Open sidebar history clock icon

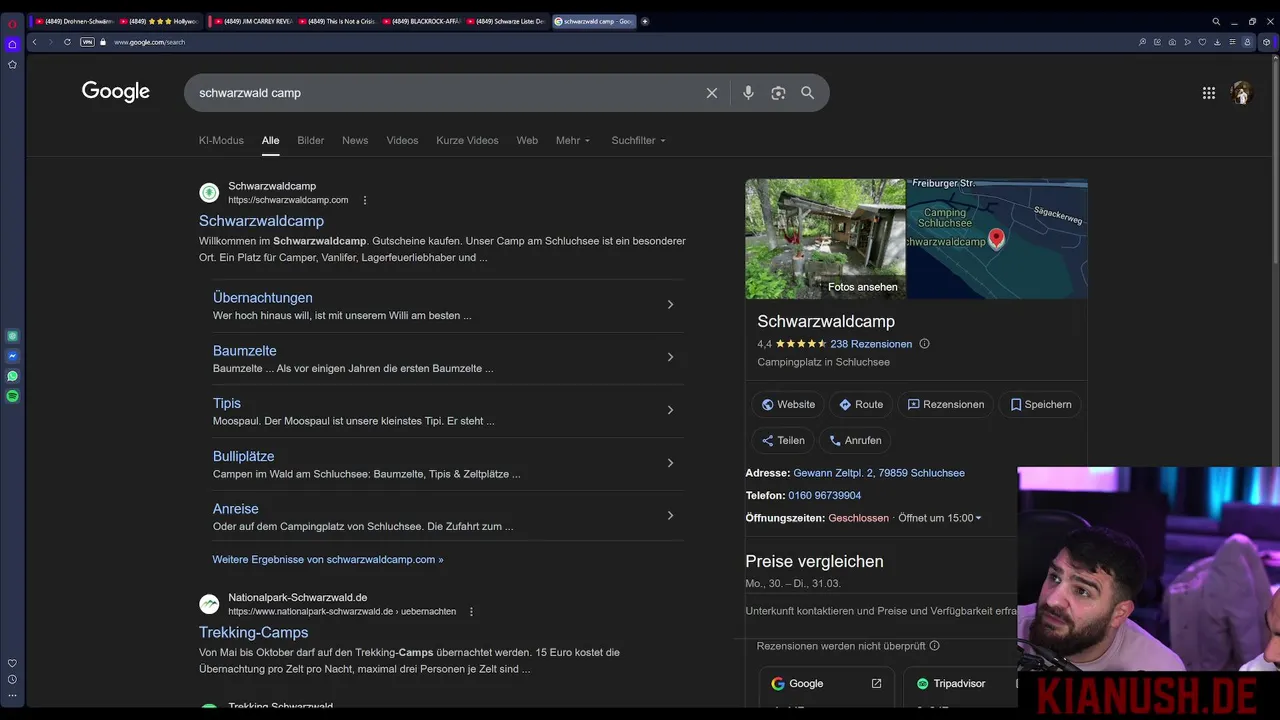point(12,679)
